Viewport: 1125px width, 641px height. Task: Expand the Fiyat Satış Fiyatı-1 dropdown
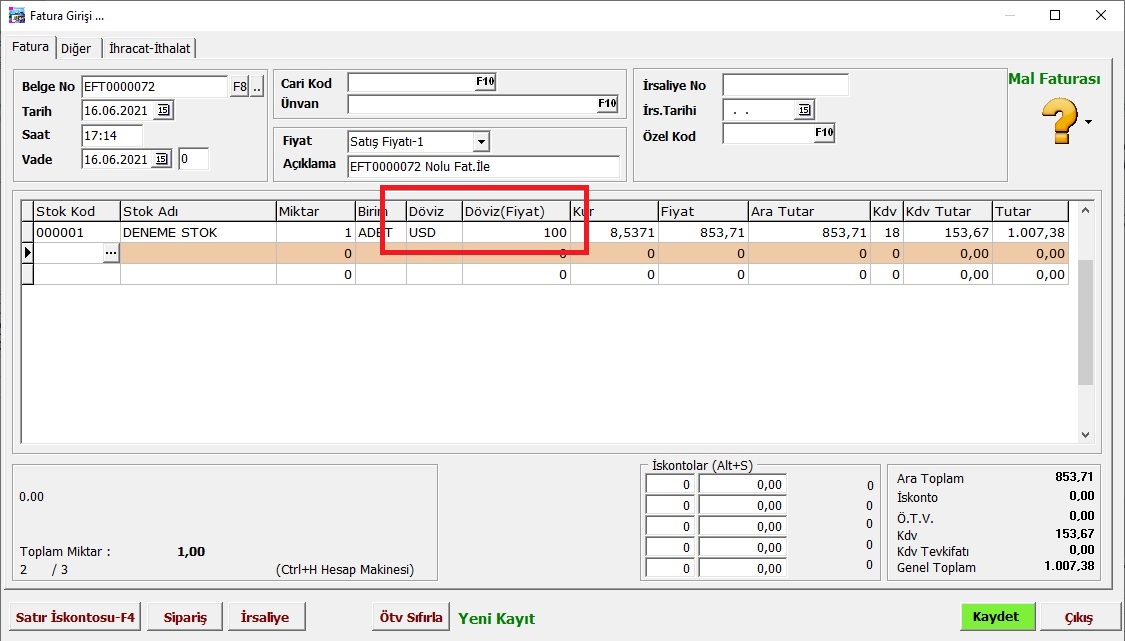click(481, 142)
